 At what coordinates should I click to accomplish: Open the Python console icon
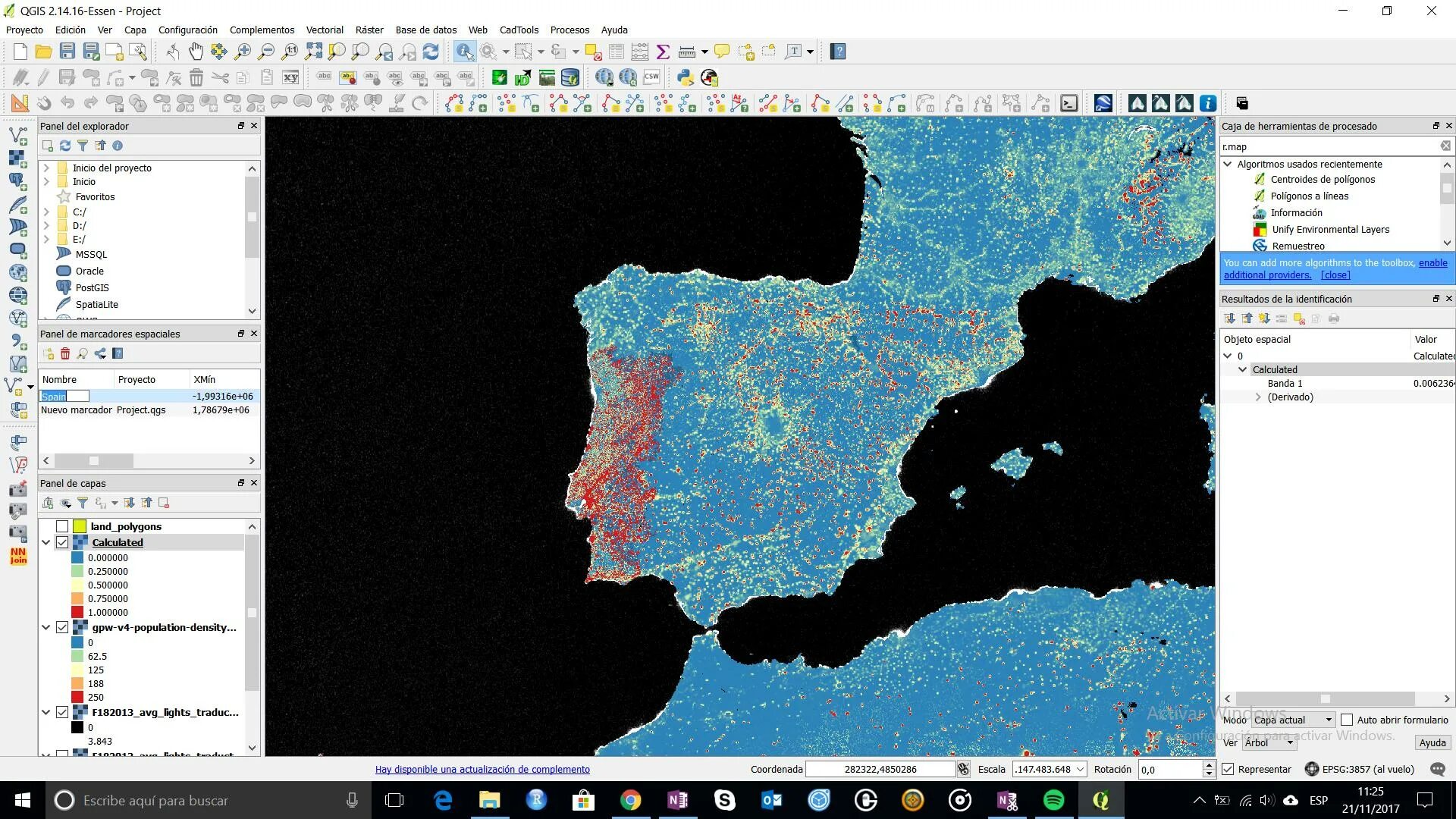pos(686,77)
